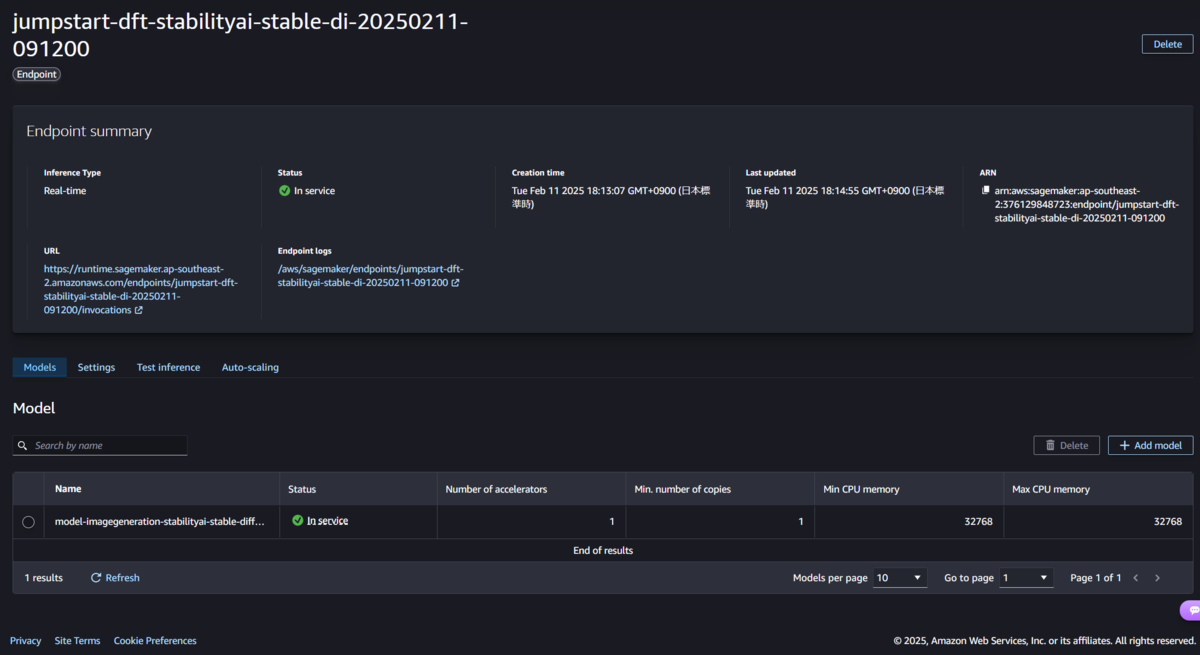Open the Privacy link
This screenshot has height=655, width=1200.
(26, 641)
